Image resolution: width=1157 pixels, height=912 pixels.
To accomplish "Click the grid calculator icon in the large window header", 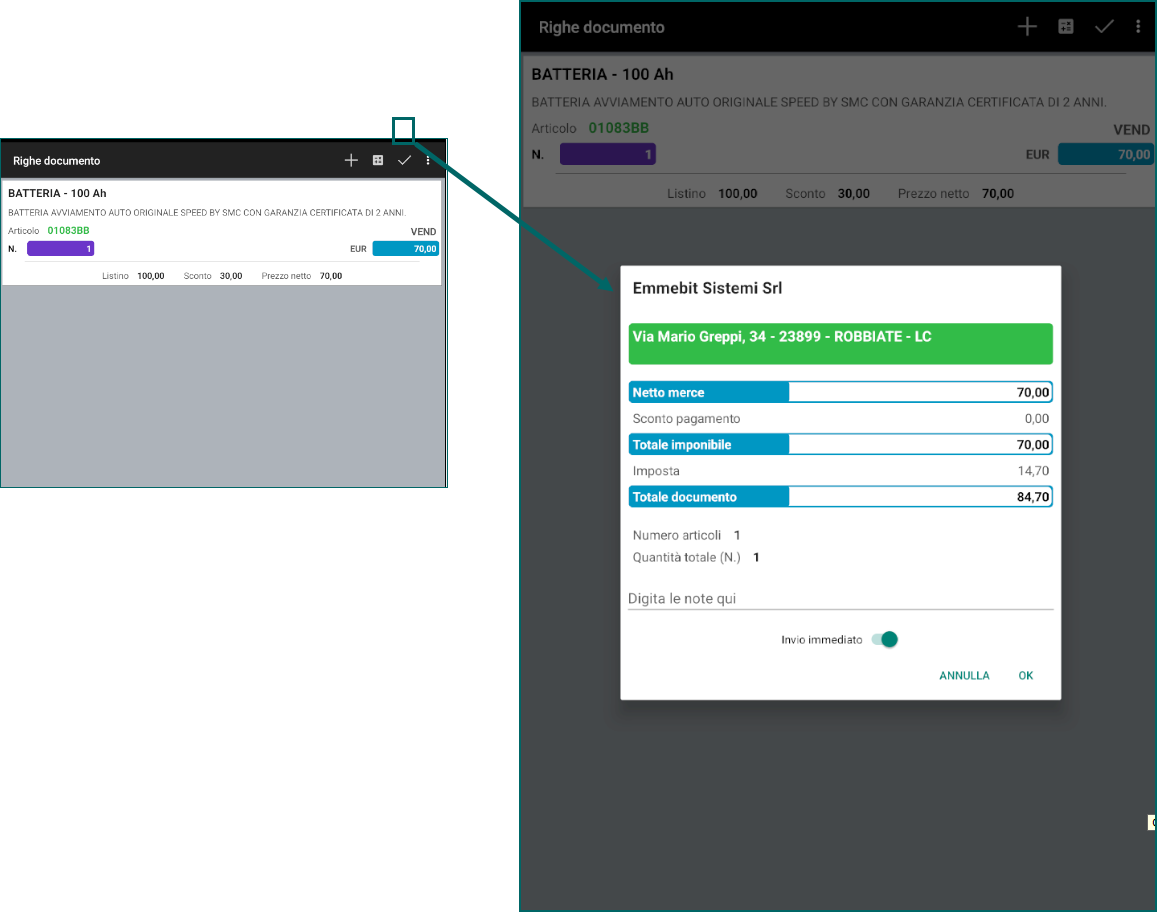I will [1066, 27].
